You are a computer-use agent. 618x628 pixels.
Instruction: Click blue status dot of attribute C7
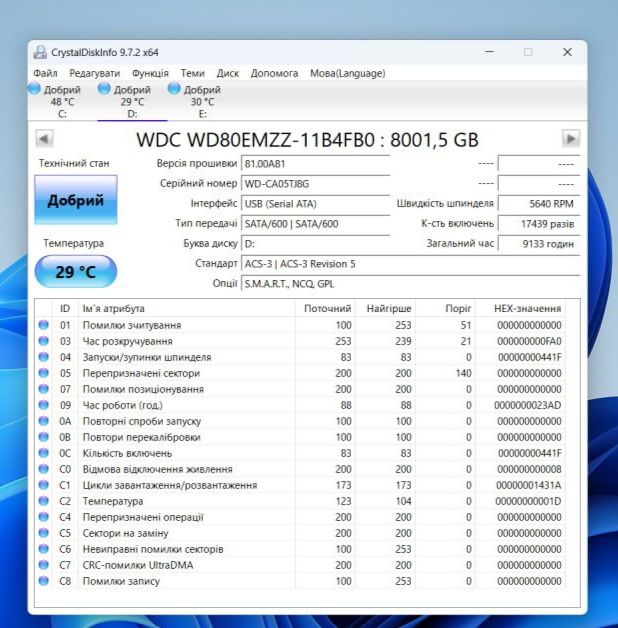coord(44,565)
